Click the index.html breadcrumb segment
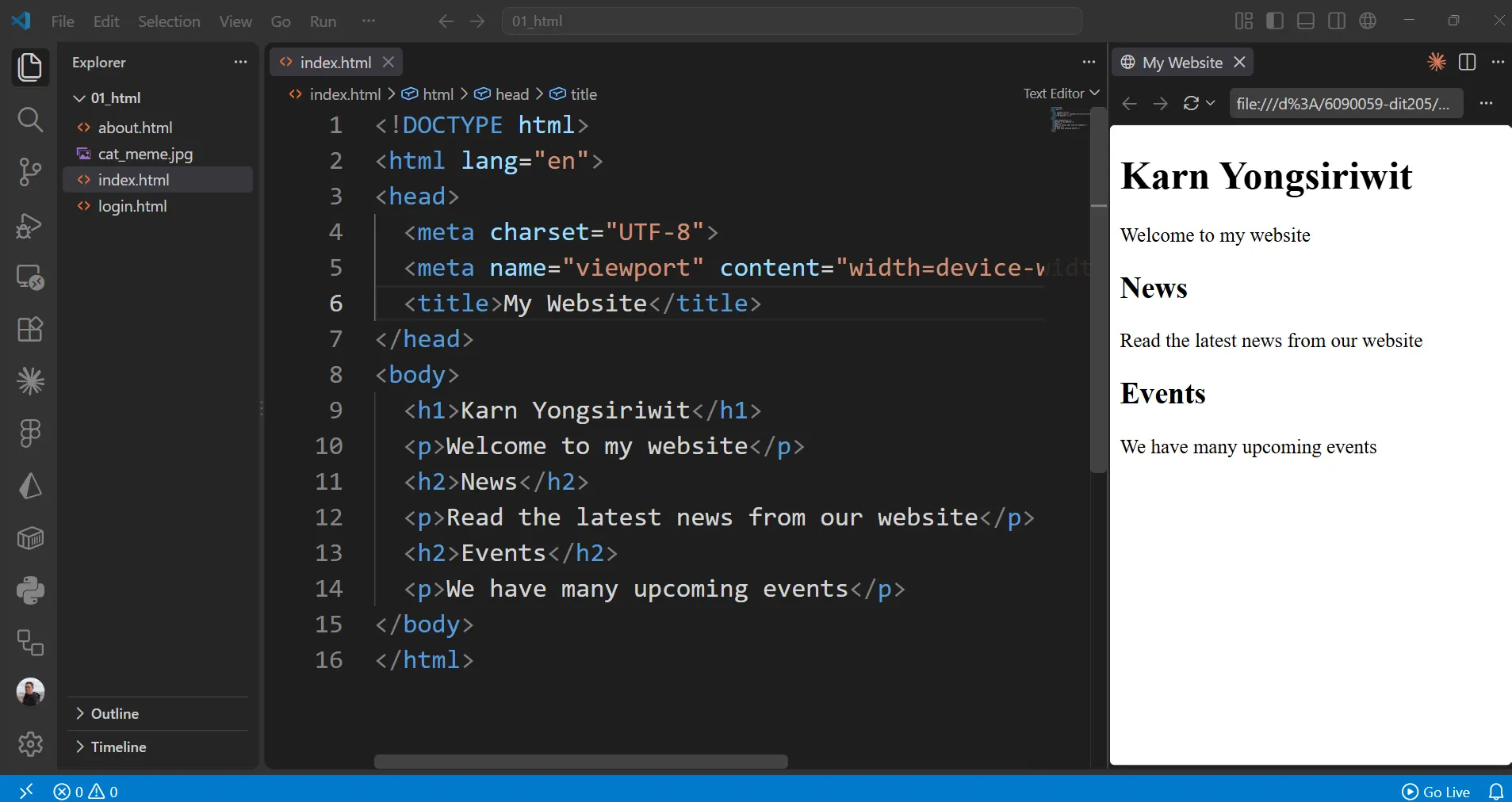This screenshot has width=1512, height=802. tap(335, 94)
